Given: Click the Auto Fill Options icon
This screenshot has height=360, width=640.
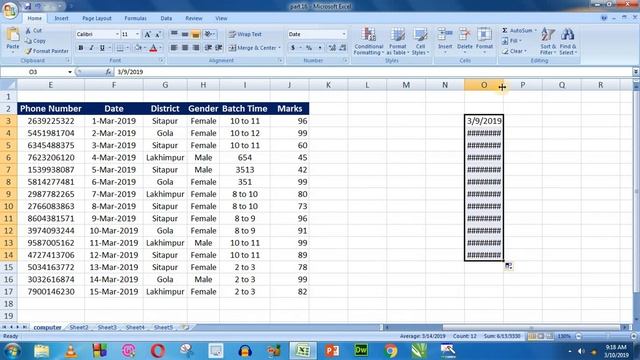Looking at the screenshot, I should (x=509, y=266).
